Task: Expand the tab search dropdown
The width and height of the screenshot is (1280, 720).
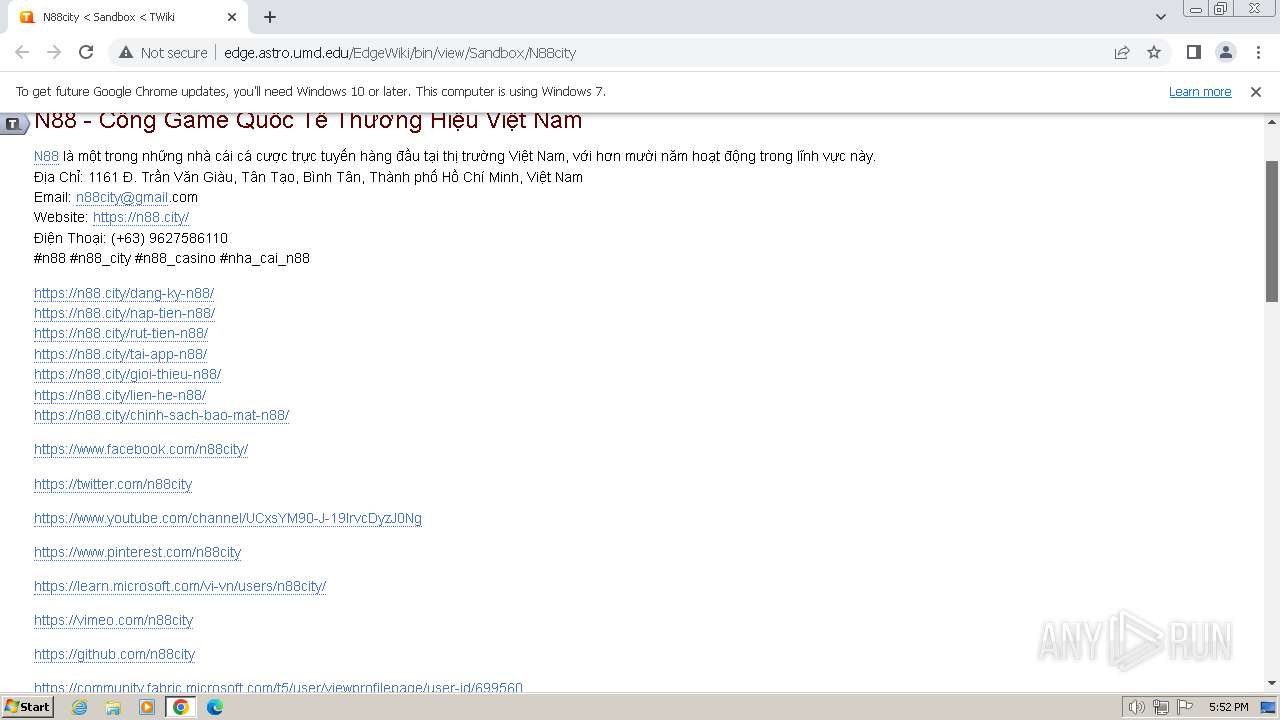Action: click(1160, 17)
